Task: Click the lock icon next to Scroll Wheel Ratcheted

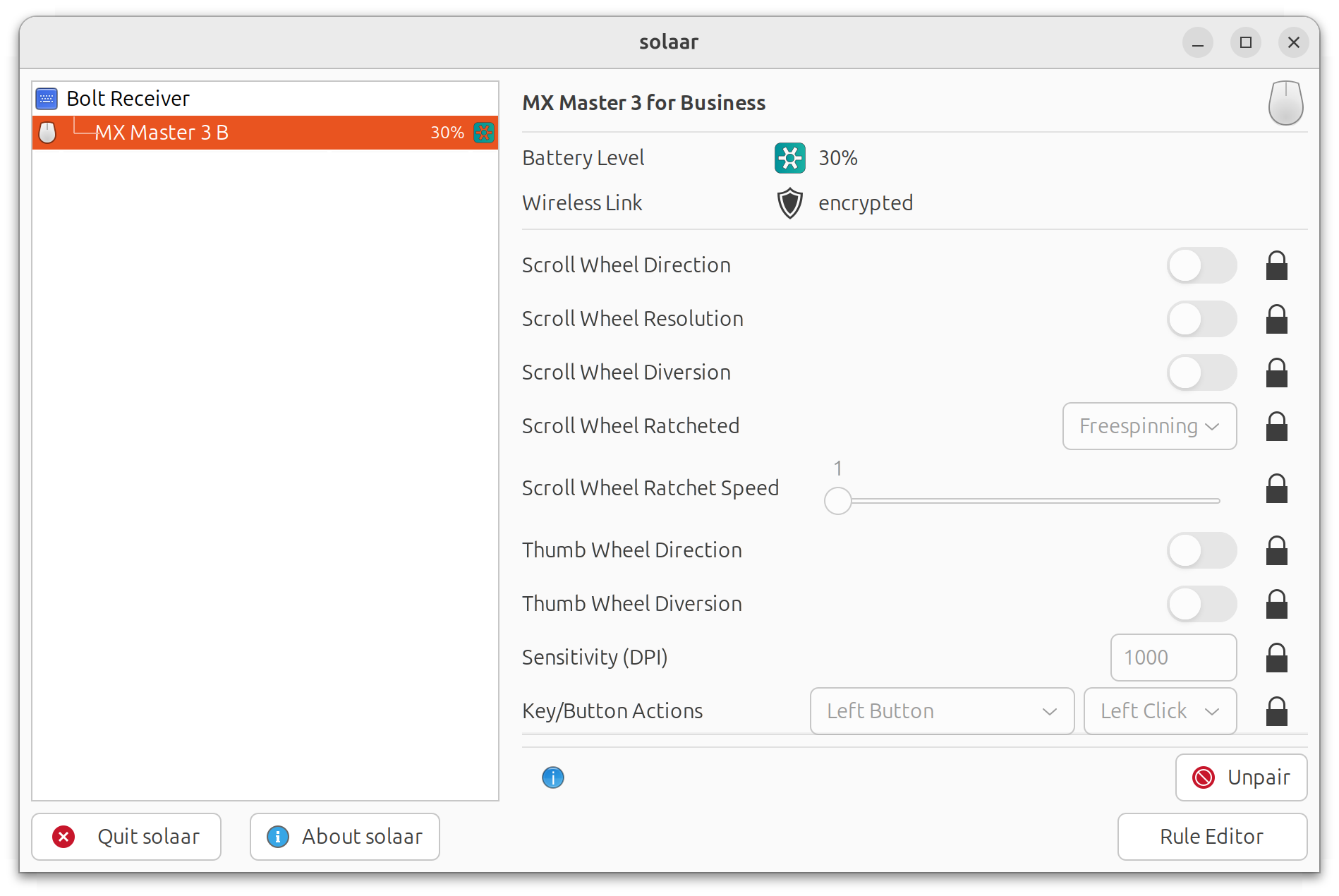Action: point(1276,427)
